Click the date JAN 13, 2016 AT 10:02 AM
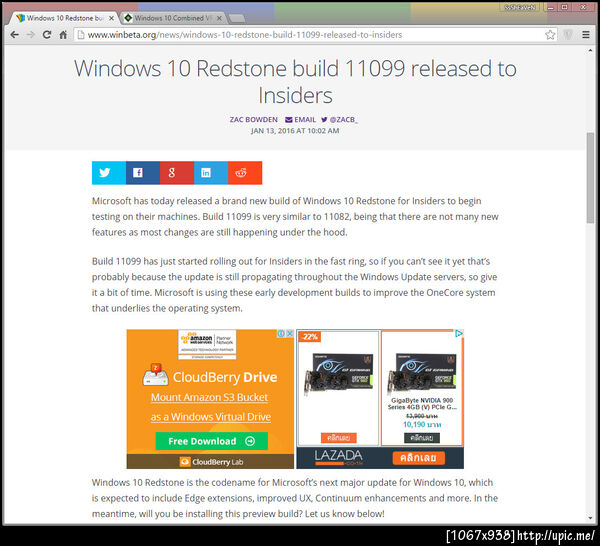The image size is (600, 546). click(295, 131)
